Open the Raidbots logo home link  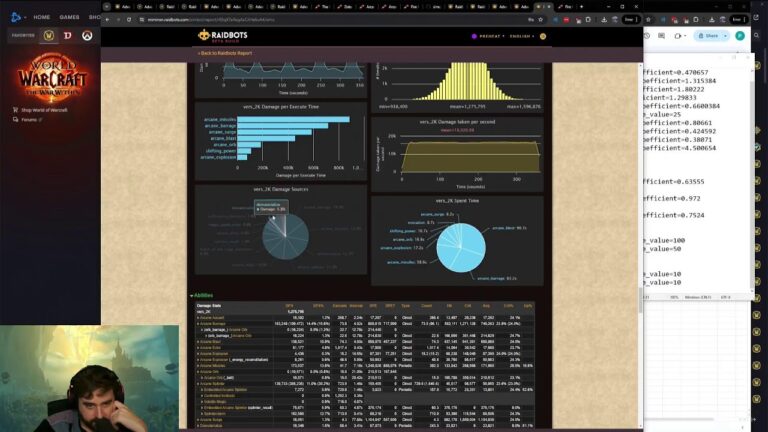coord(223,36)
